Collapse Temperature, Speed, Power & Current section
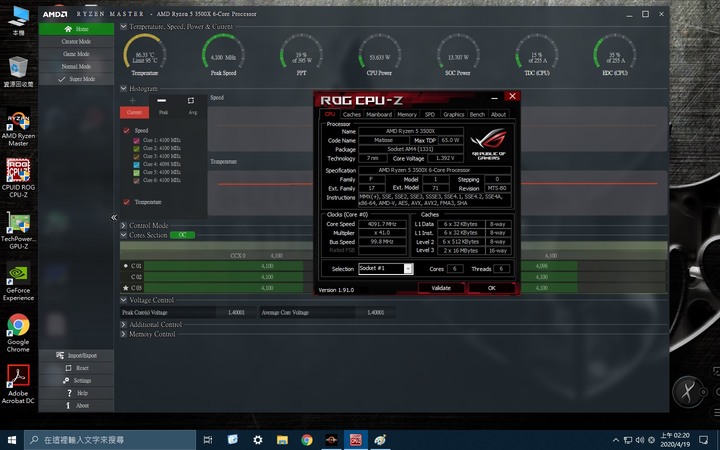This screenshot has height=450, width=720. [x=124, y=27]
